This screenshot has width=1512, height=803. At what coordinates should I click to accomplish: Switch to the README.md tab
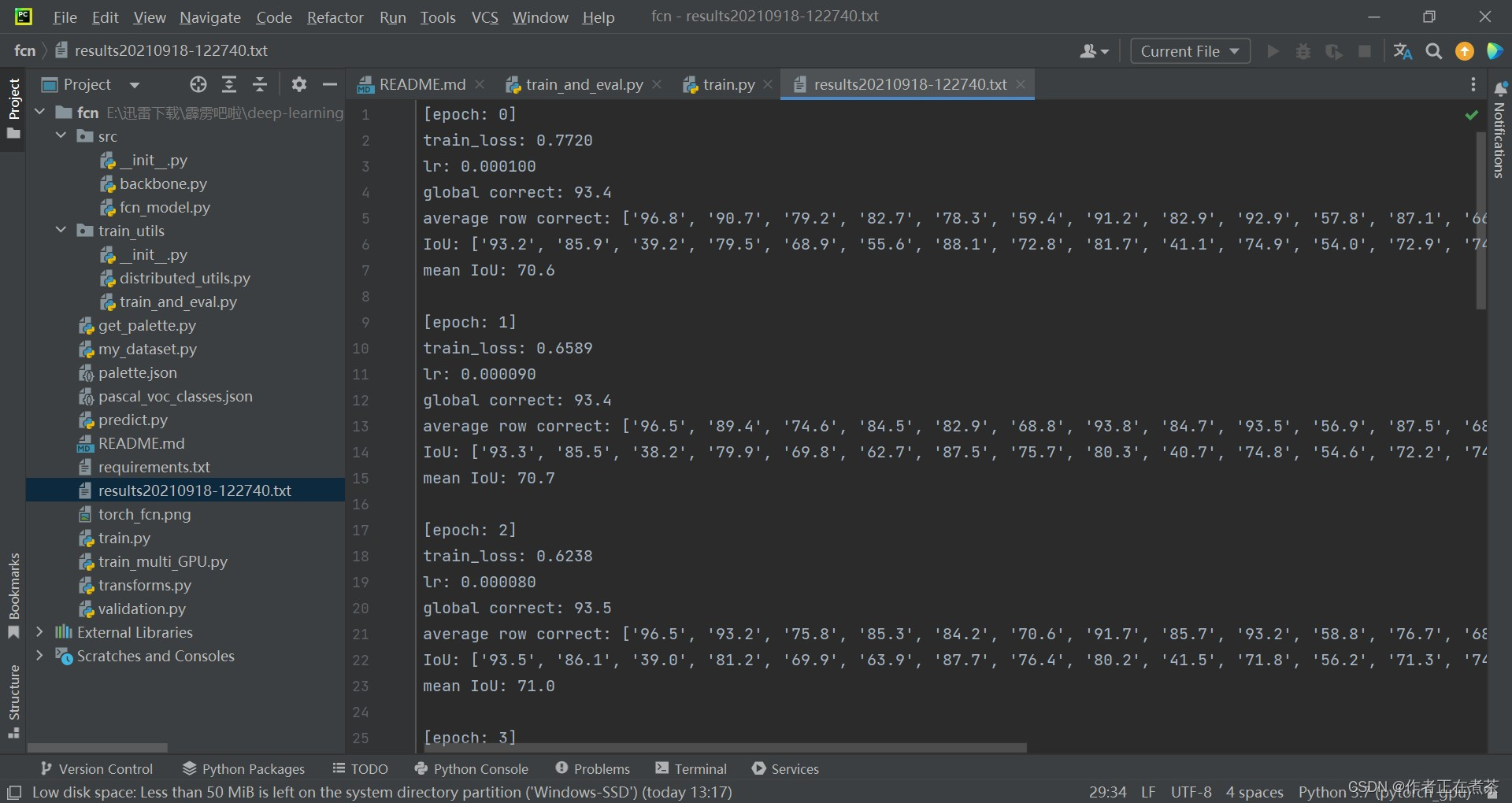[420, 84]
